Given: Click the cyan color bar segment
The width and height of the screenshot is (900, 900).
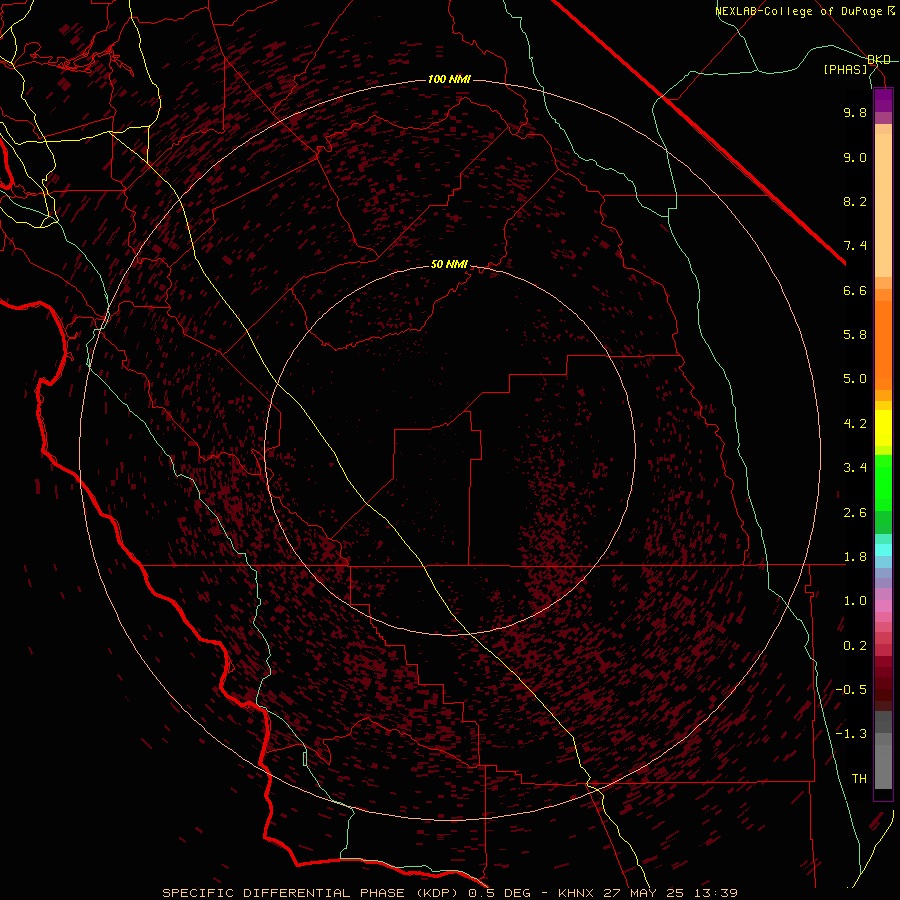Looking at the screenshot, I should pos(883,550).
